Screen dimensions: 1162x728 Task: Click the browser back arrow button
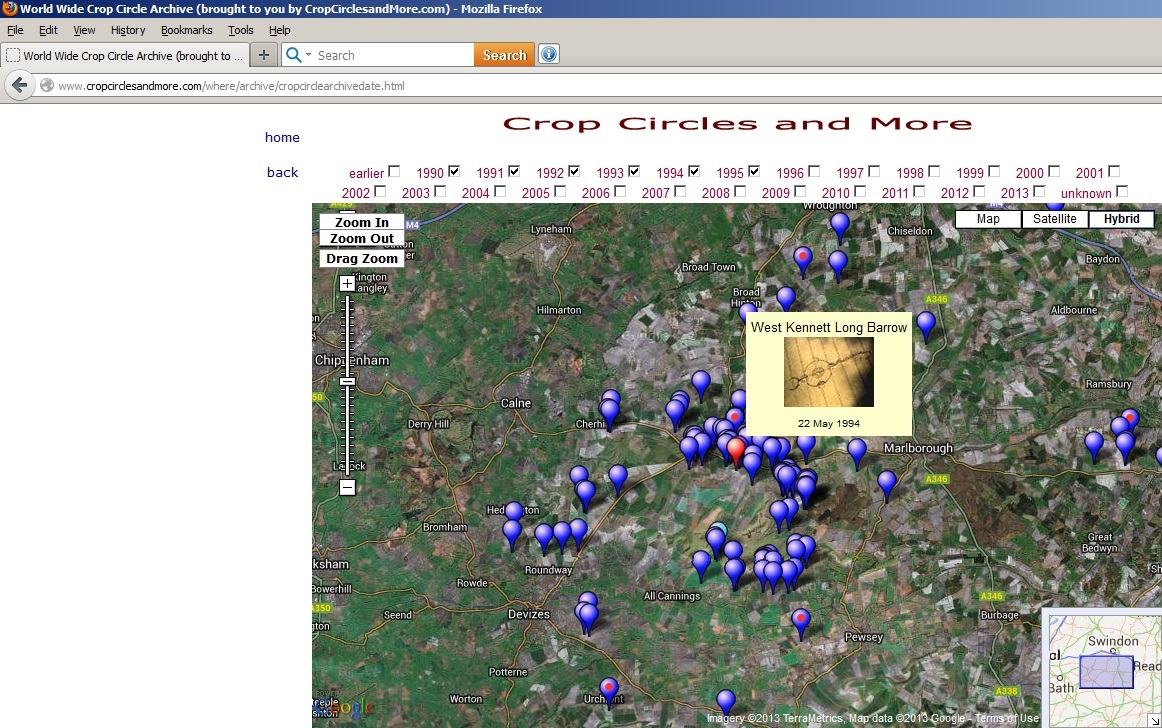19,86
